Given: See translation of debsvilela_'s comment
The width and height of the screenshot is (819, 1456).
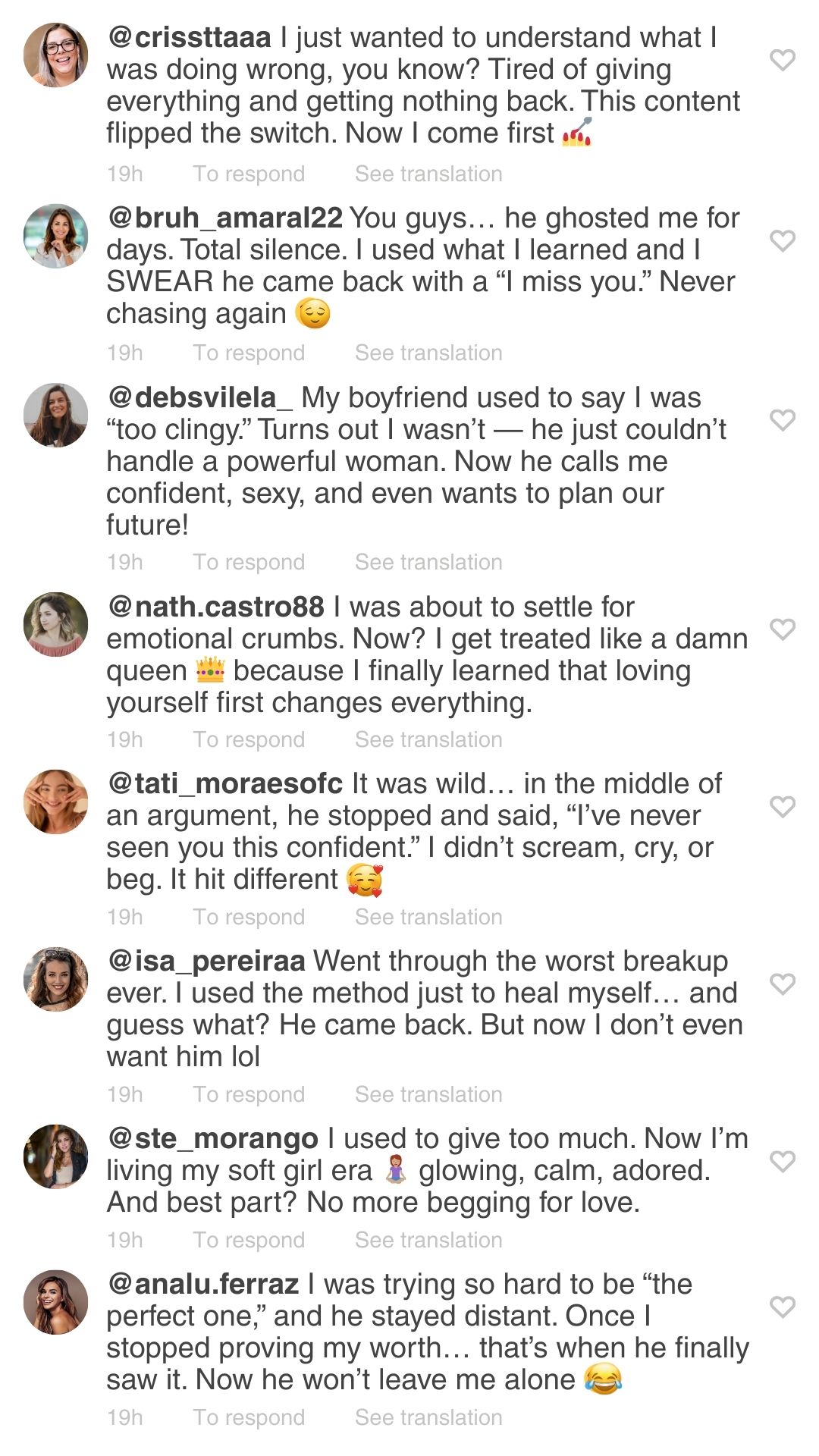Looking at the screenshot, I should 428,563.
